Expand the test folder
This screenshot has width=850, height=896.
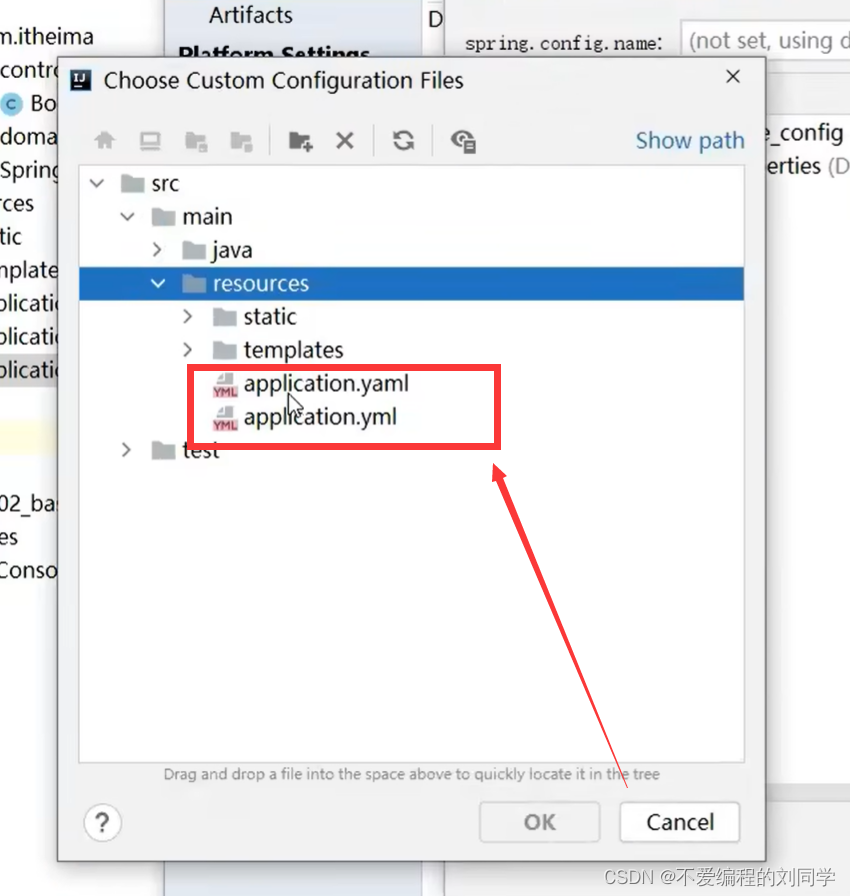127,450
